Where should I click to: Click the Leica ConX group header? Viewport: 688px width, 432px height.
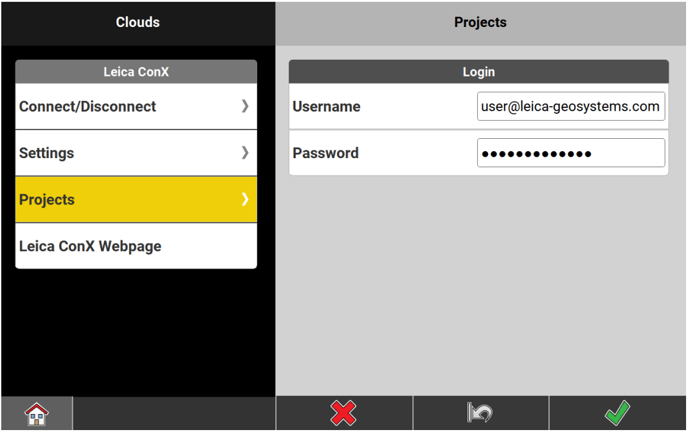click(136, 72)
